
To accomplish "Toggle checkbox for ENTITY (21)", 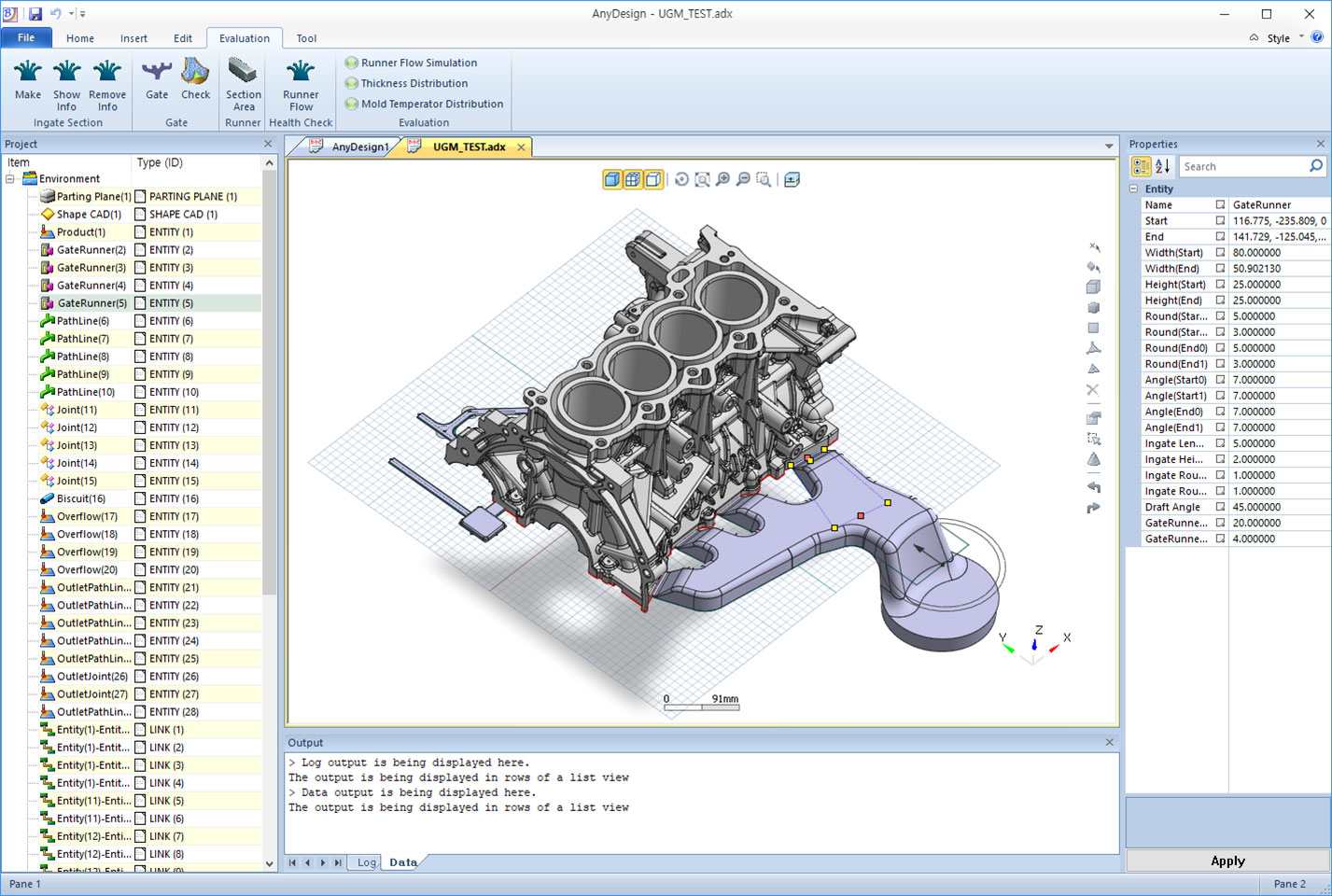I will (x=140, y=588).
